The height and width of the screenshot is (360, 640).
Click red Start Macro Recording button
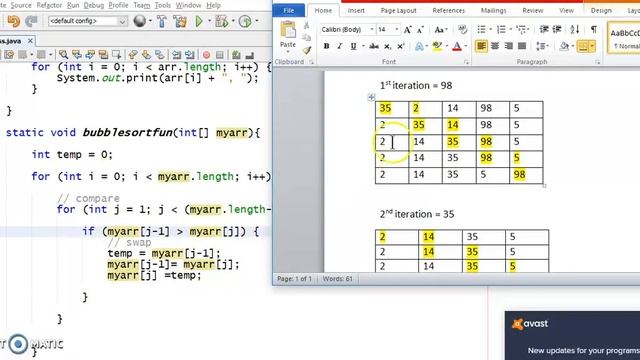click(207, 55)
